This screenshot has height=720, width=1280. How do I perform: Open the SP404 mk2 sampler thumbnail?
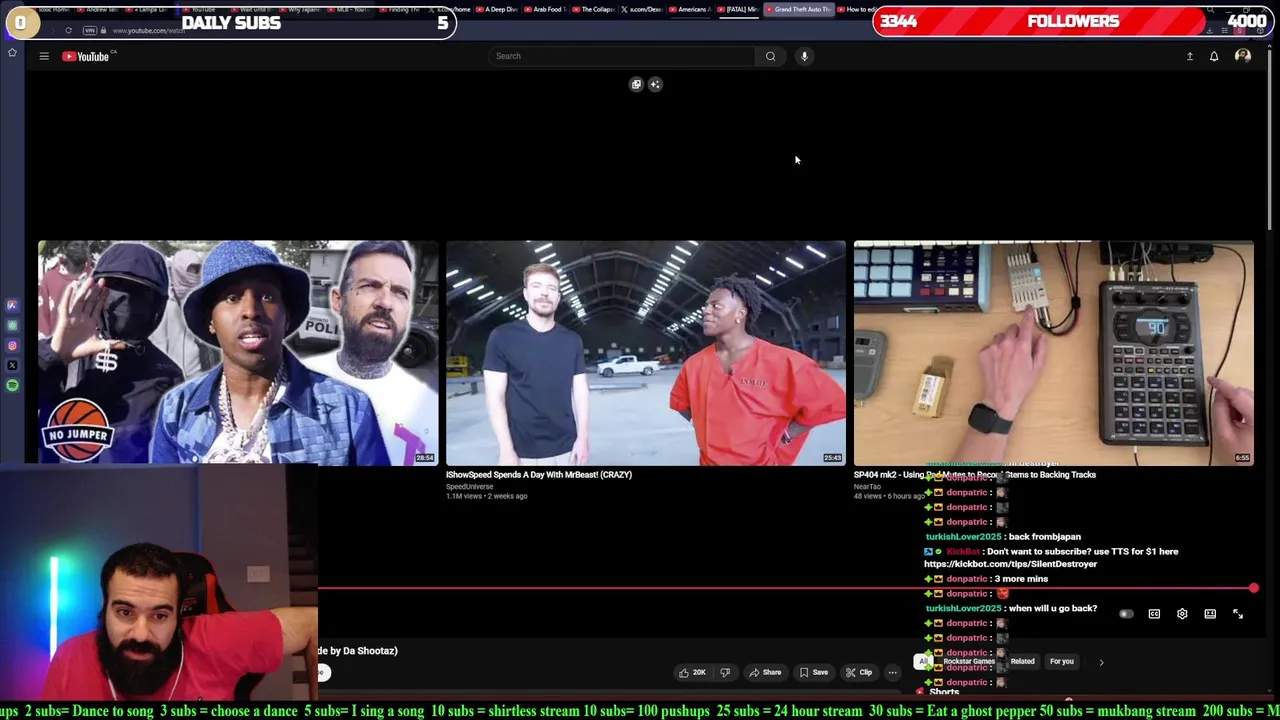pos(1053,352)
